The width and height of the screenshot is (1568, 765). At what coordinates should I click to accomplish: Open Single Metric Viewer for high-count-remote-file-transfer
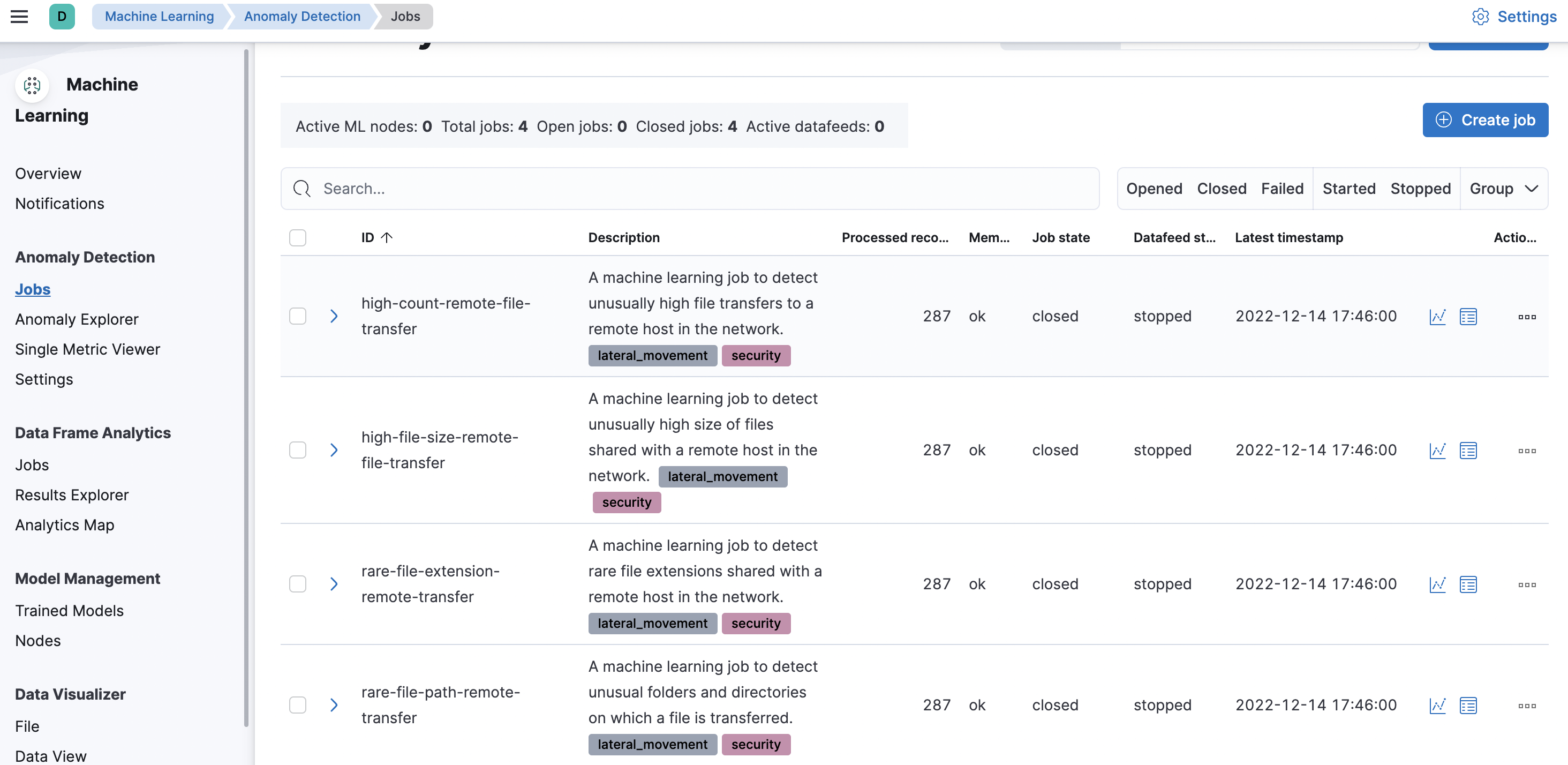[1437, 316]
